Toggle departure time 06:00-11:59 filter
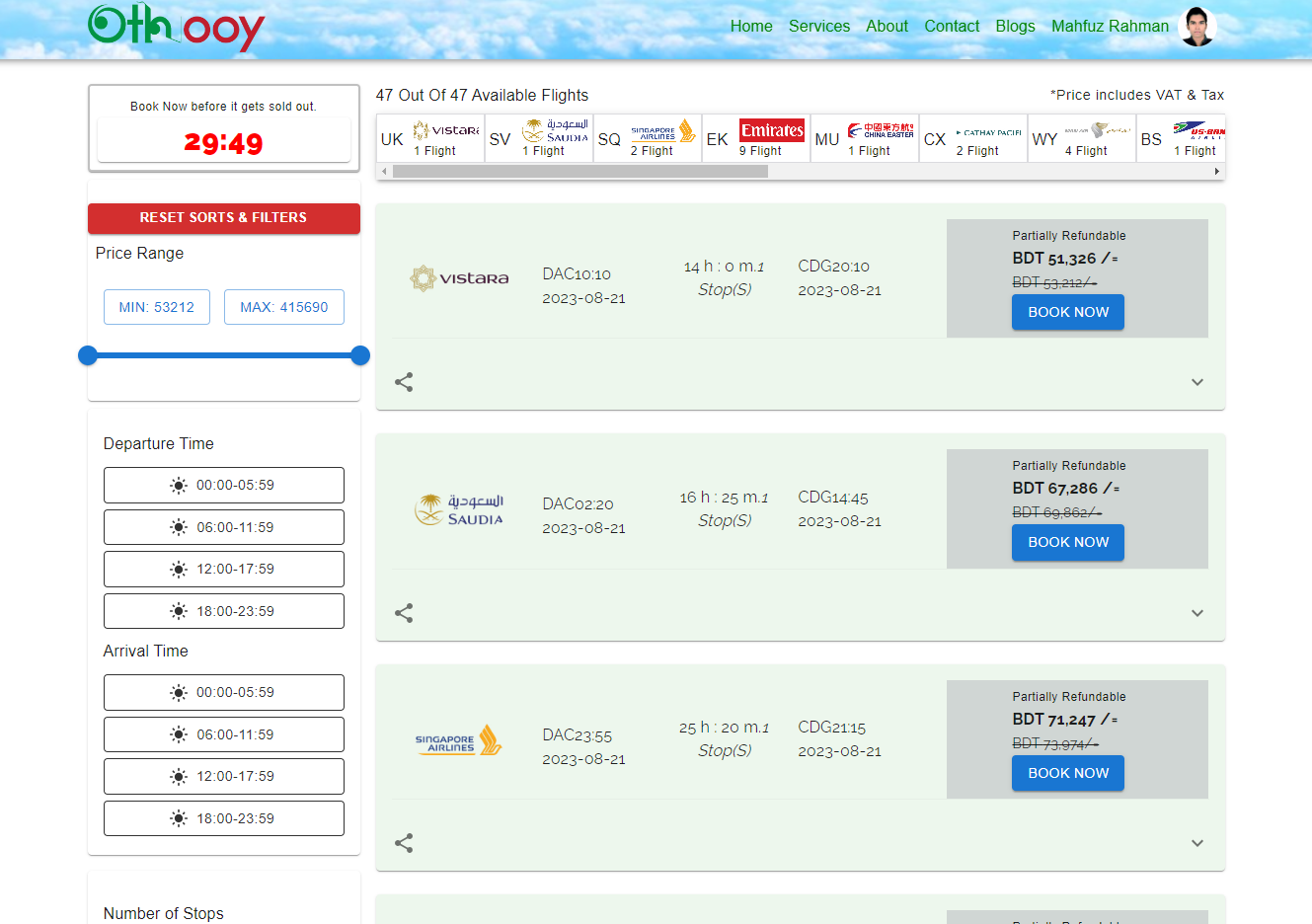The width and height of the screenshot is (1312, 924). pyautogui.click(x=224, y=527)
